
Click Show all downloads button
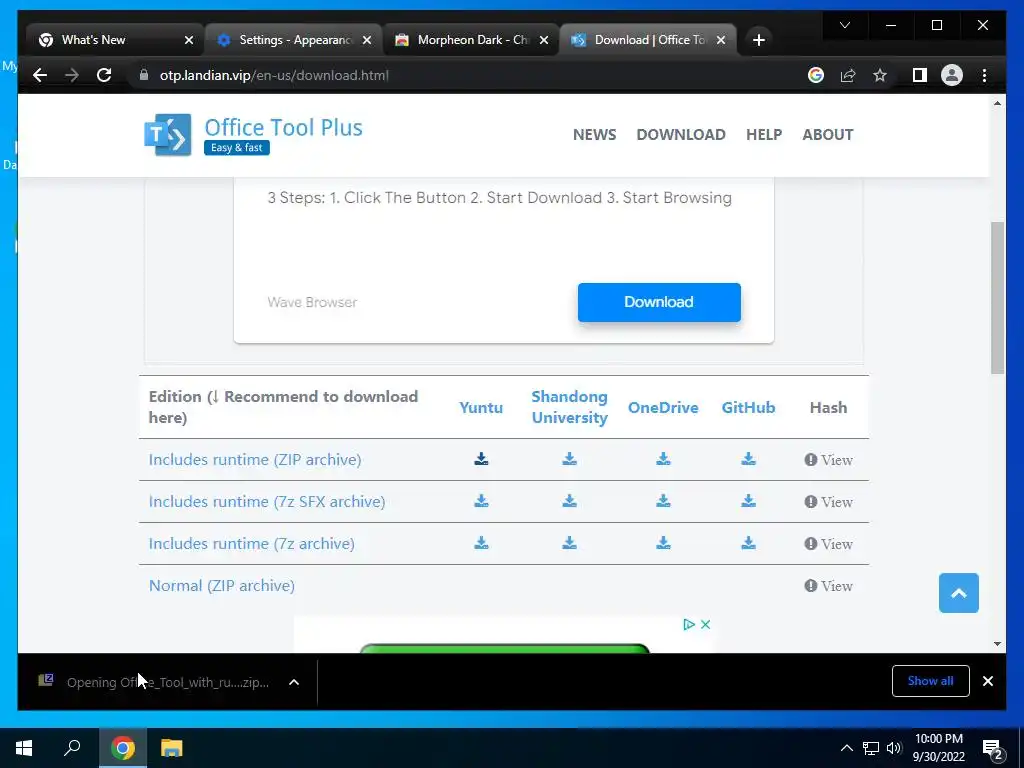[x=931, y=681]
